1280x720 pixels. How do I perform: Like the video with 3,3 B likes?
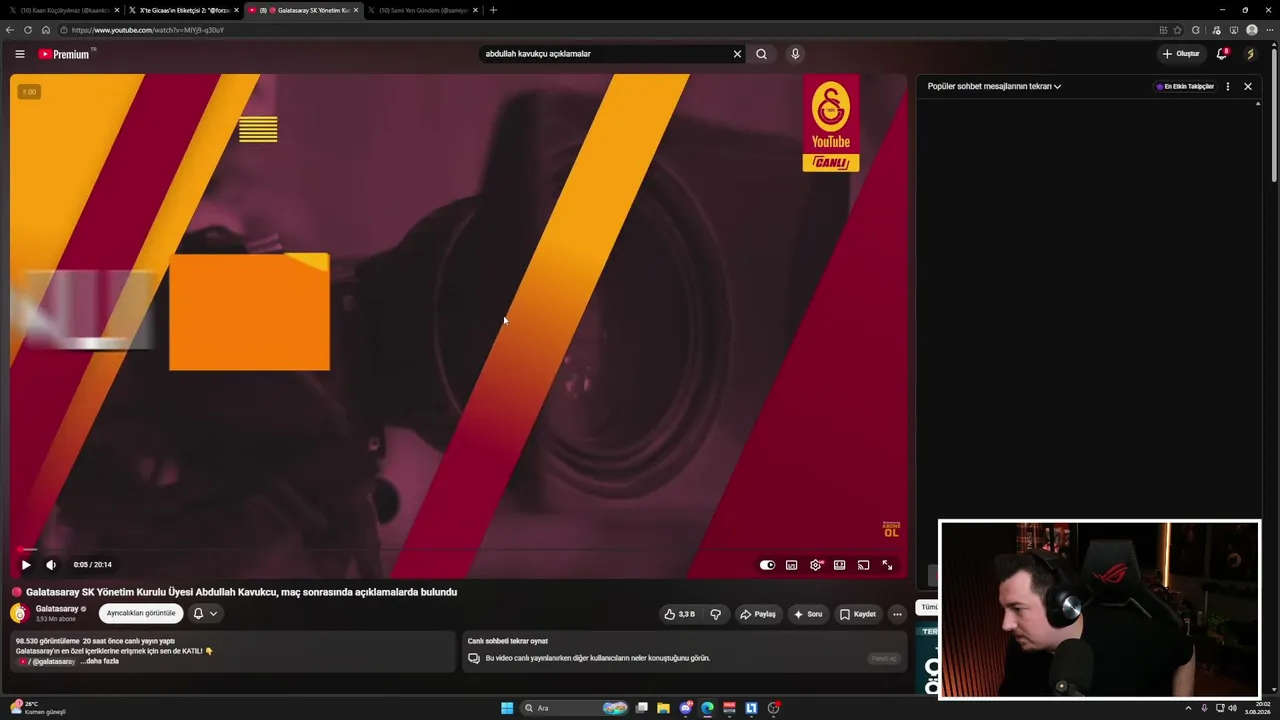[680, 614]
